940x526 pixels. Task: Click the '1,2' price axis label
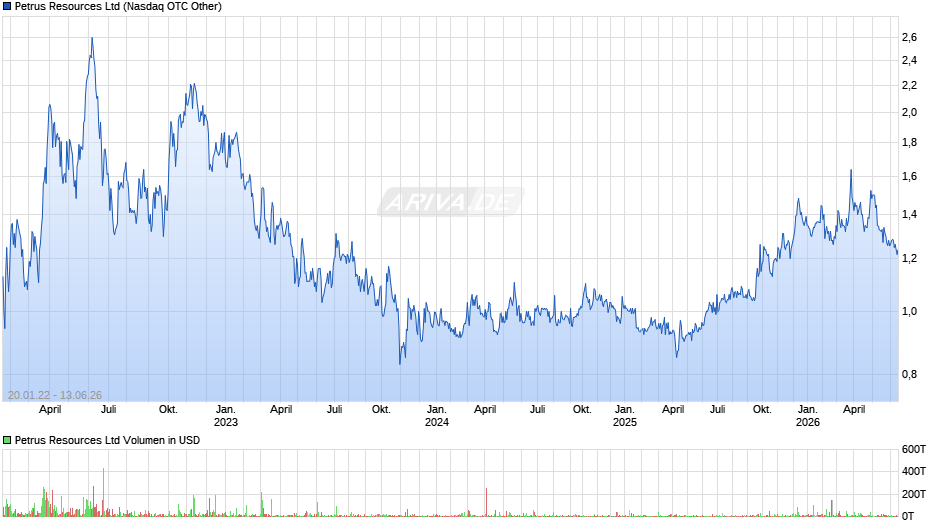pyautogui.click(x=909, y=259)
